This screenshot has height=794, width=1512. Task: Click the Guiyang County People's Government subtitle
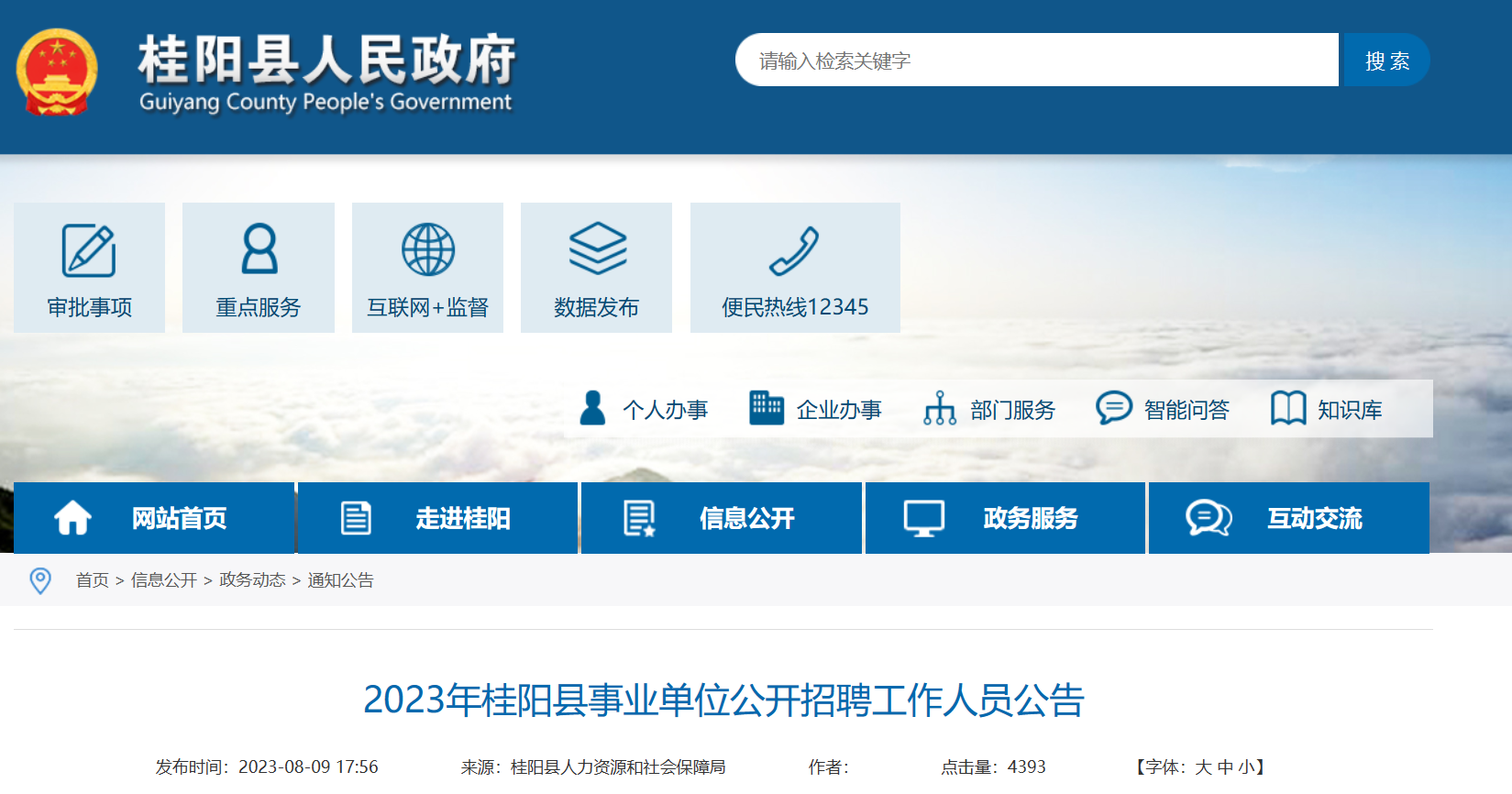(x=326, y=102)
